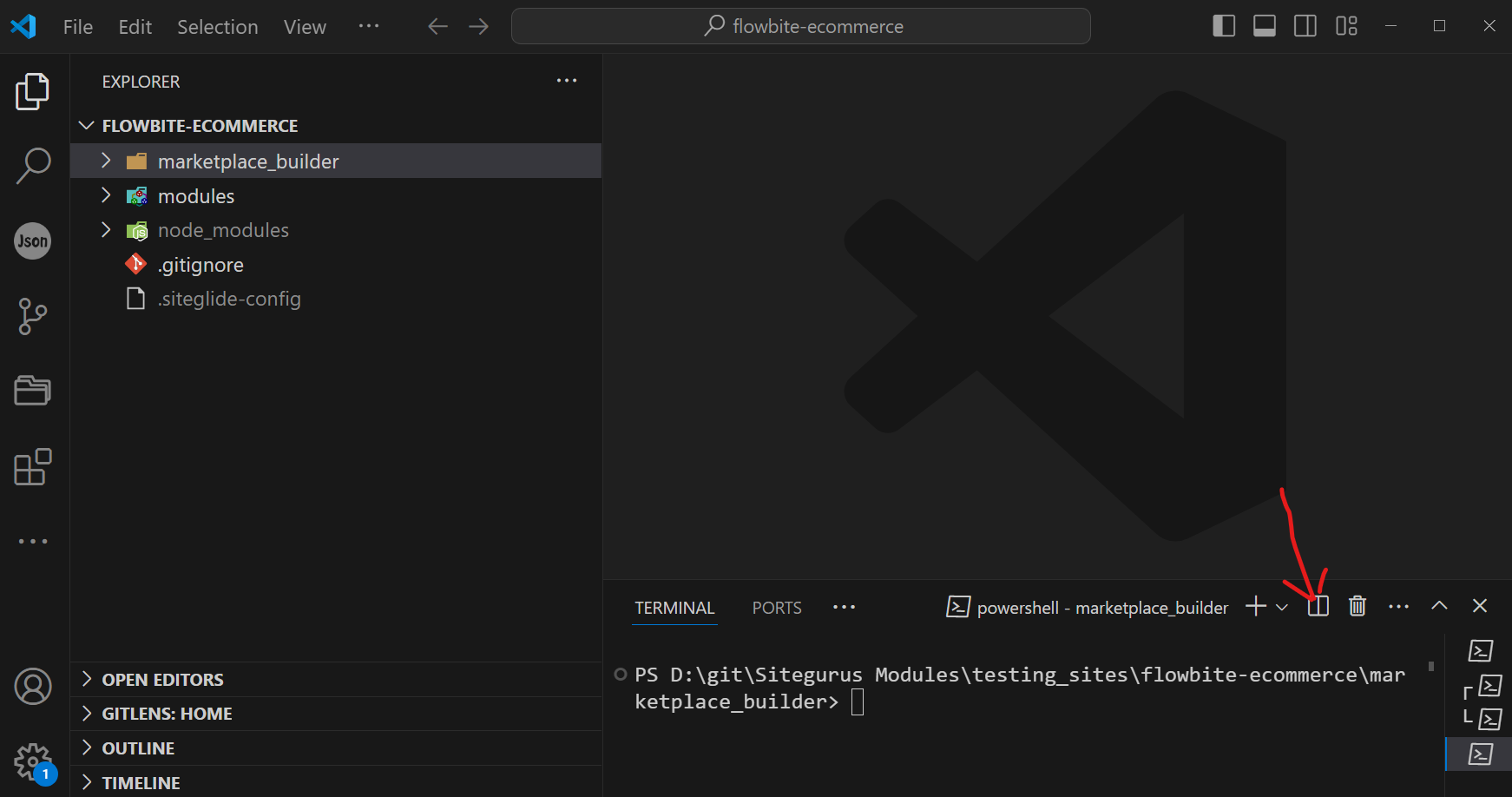The height and width of the screenshot is (797, 1512).
Task: Open the Manage gear settings icon
Action: (x=33, y=762)
